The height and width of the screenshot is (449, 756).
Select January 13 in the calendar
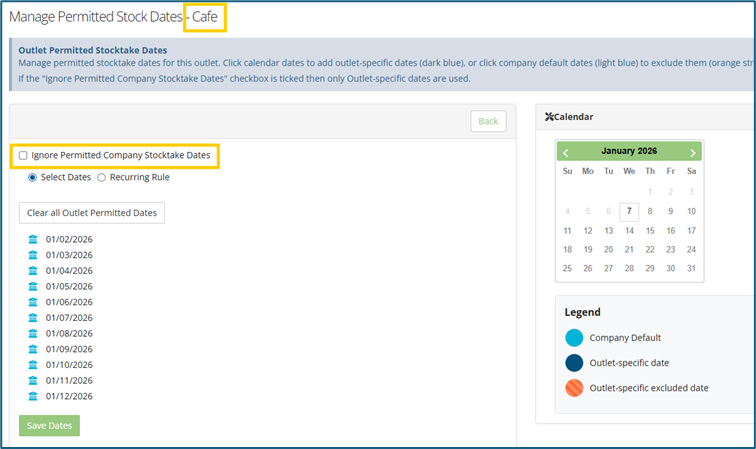tap(608, 231)
